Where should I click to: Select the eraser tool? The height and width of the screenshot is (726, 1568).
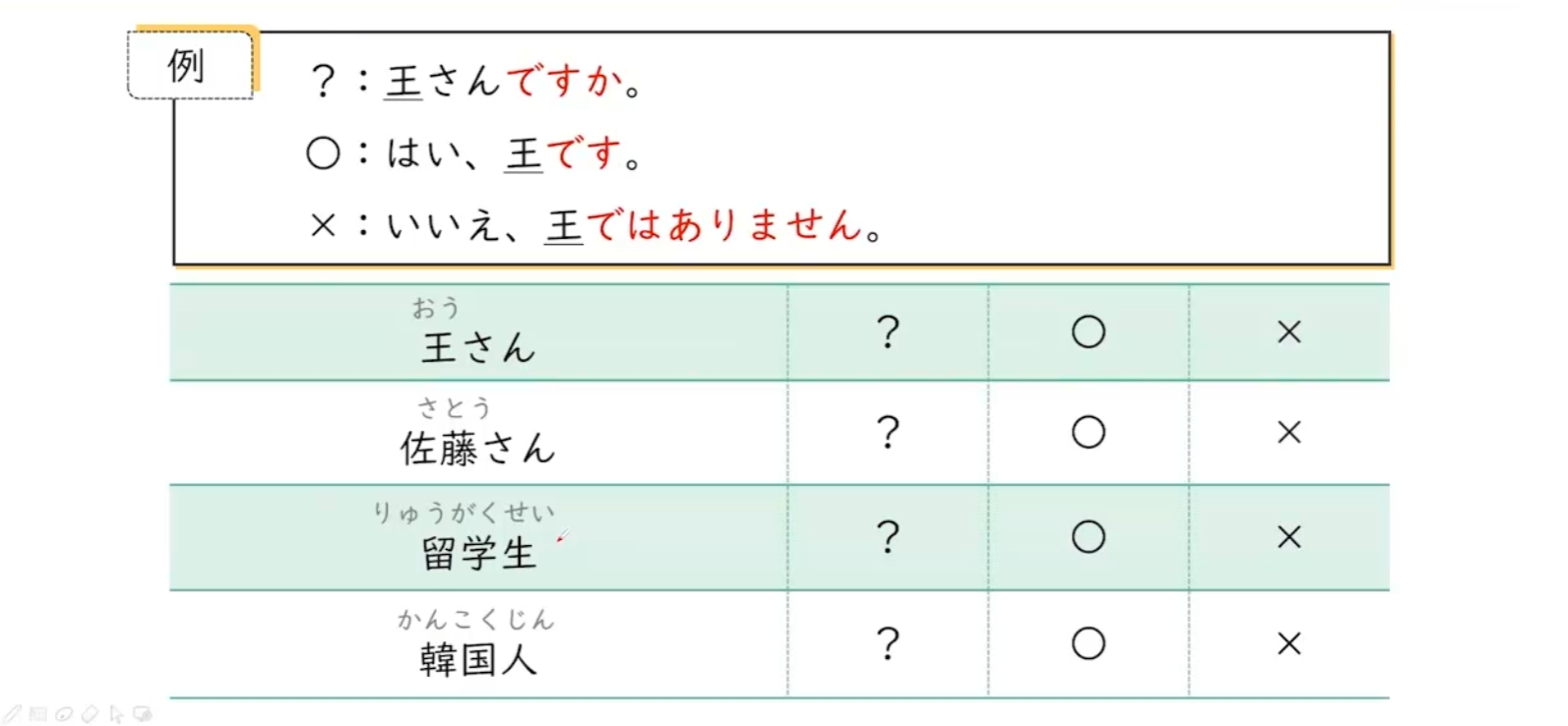[x=90, y=714]
